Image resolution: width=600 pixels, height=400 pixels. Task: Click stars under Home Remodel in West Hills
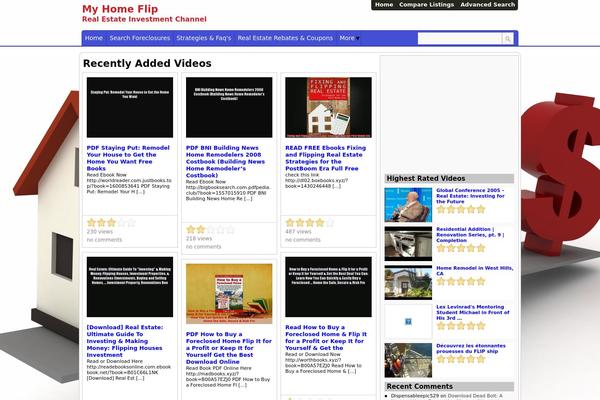(x=461, y=281)
